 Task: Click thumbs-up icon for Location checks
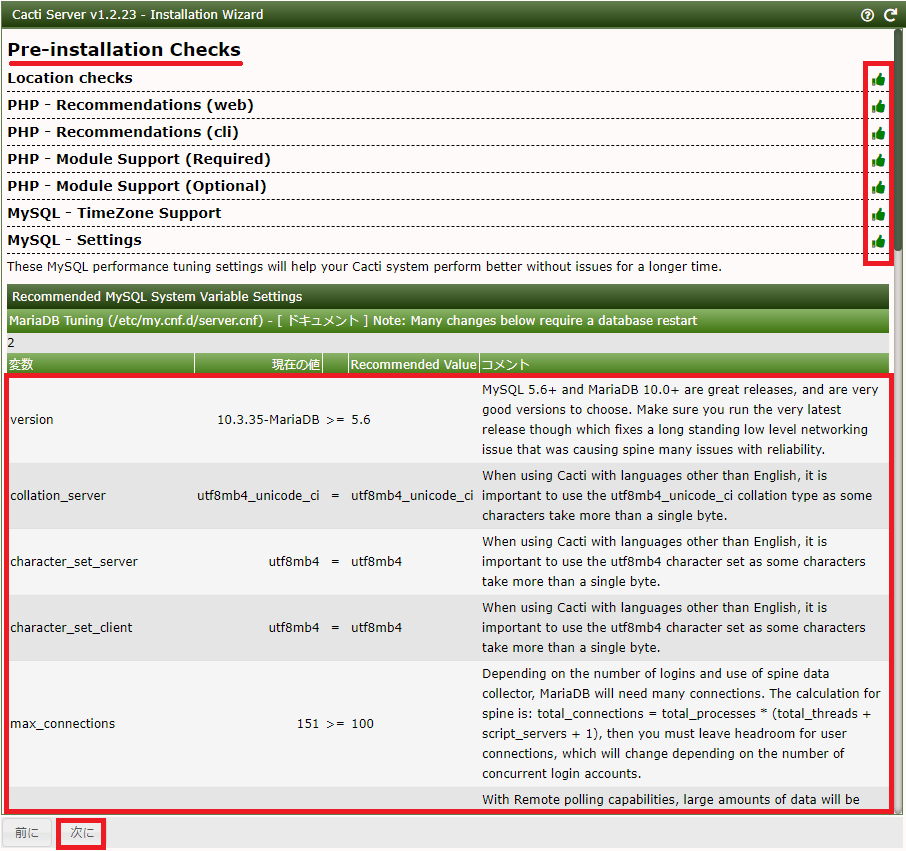click(878, 79)
